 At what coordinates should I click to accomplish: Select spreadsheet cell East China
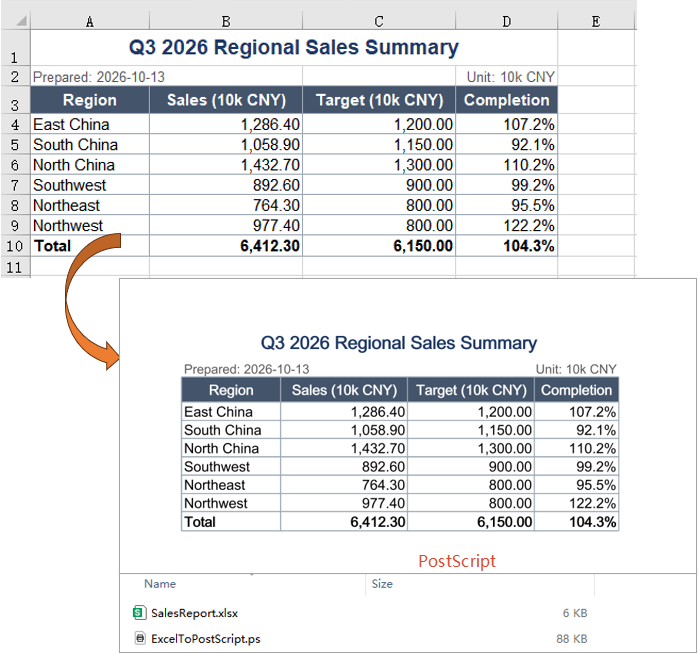tap(90, 124)
